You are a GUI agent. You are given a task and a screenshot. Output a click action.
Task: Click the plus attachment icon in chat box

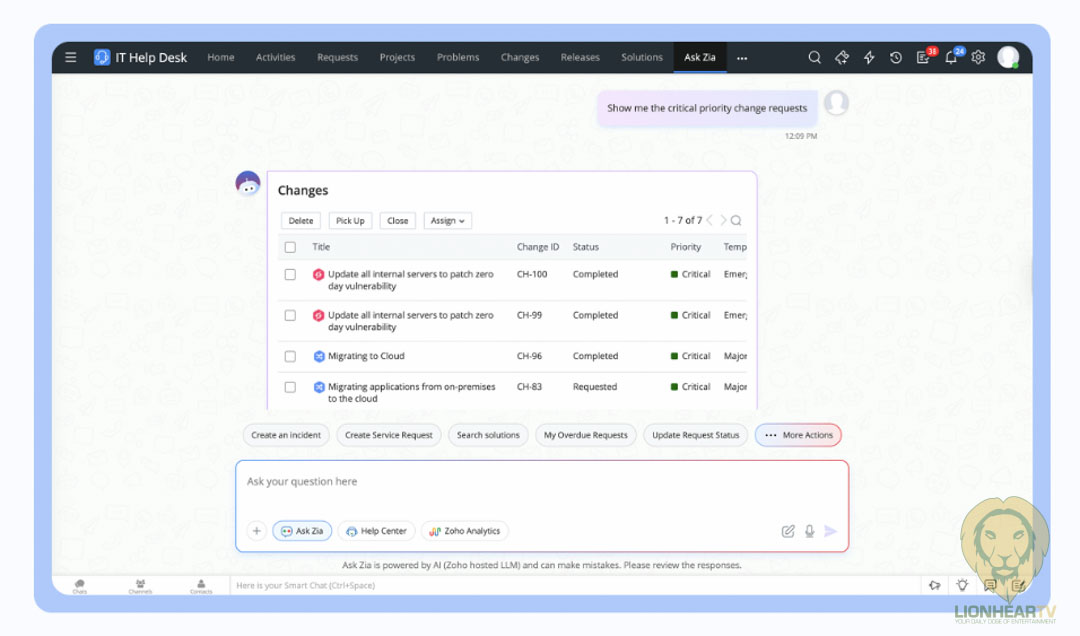(x=257, y=531)
